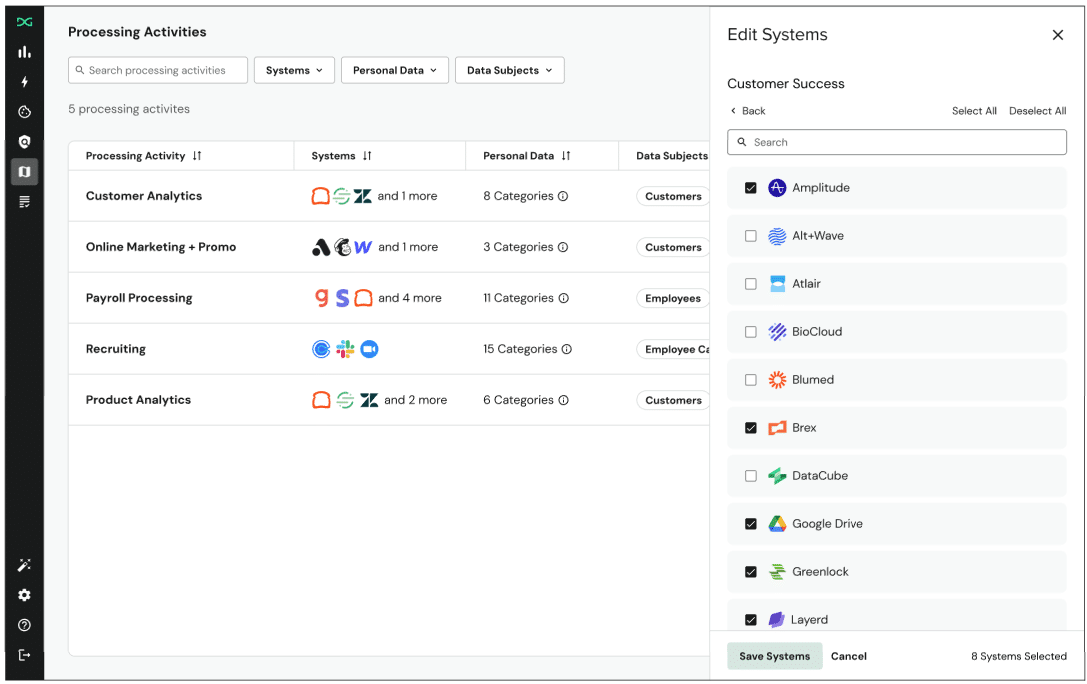Click the cookie icon in left sidebar
Image resolution: width=1087 pixels, height=684 pixels.
24,112
